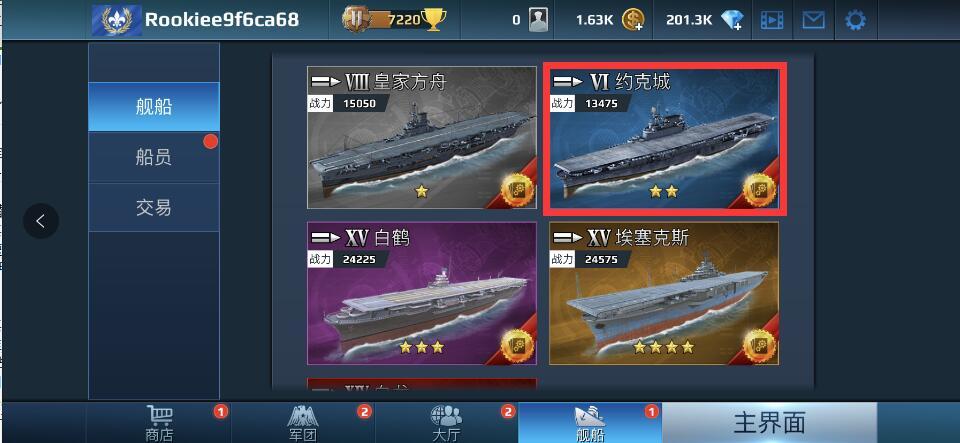Click the upgrade gear badge on 皇家方舟
Image resolution: width=960 pixels, height=443 pixels.
(x=517, y=190)
